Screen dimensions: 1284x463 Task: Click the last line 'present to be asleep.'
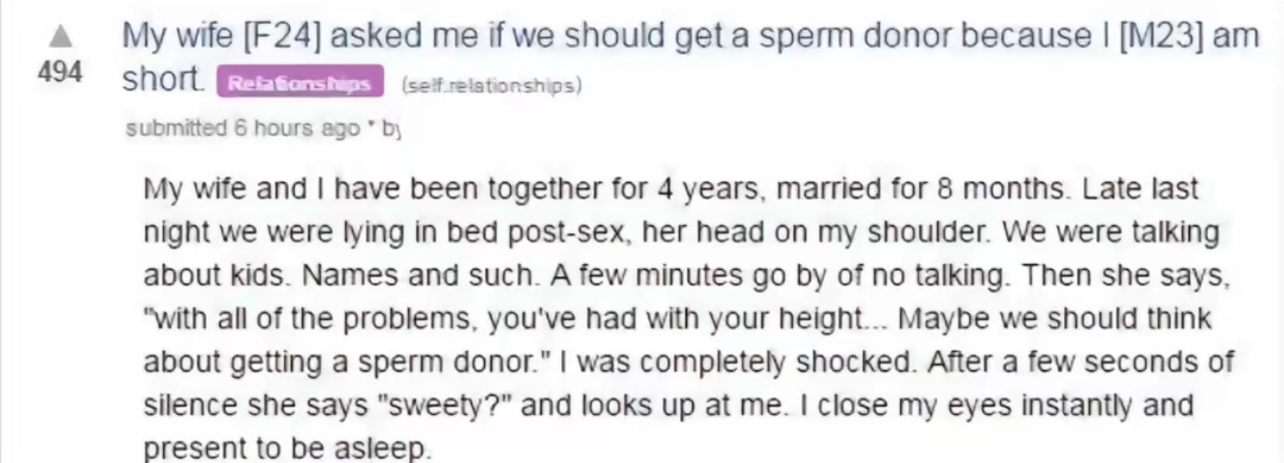click(x=288, y=449)
